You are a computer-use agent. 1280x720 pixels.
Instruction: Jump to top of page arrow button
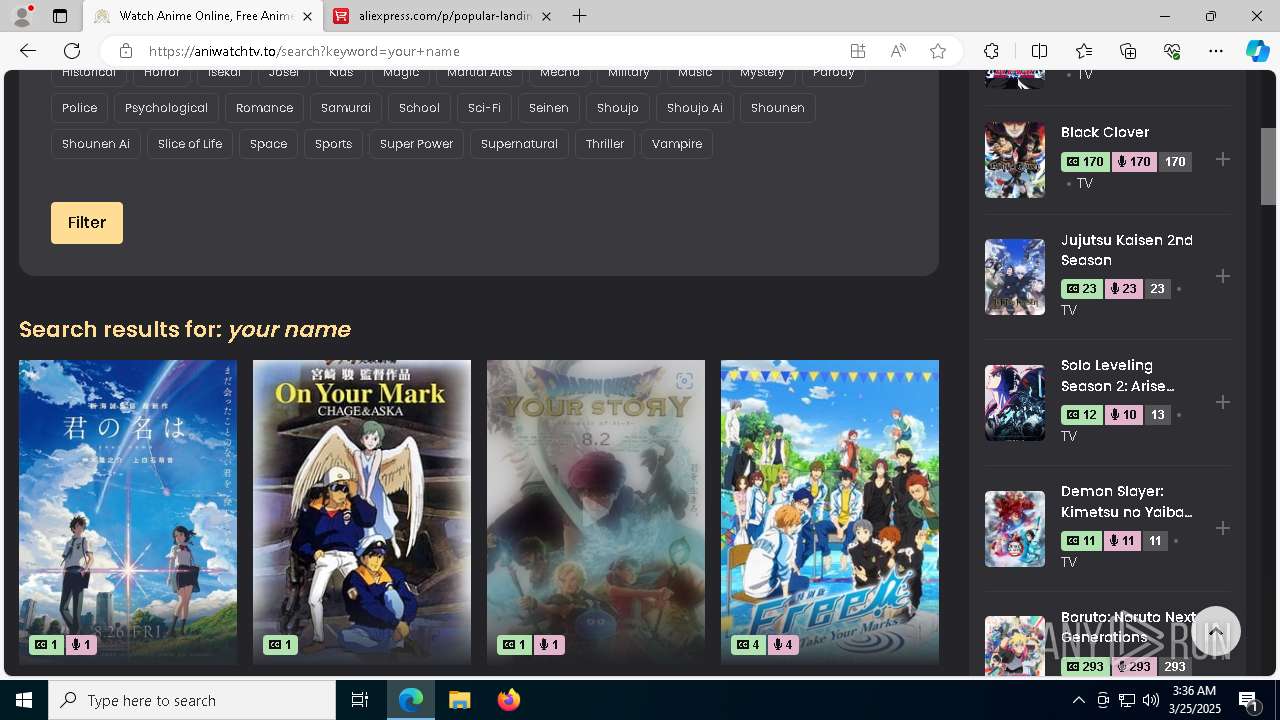point(1216,631)
